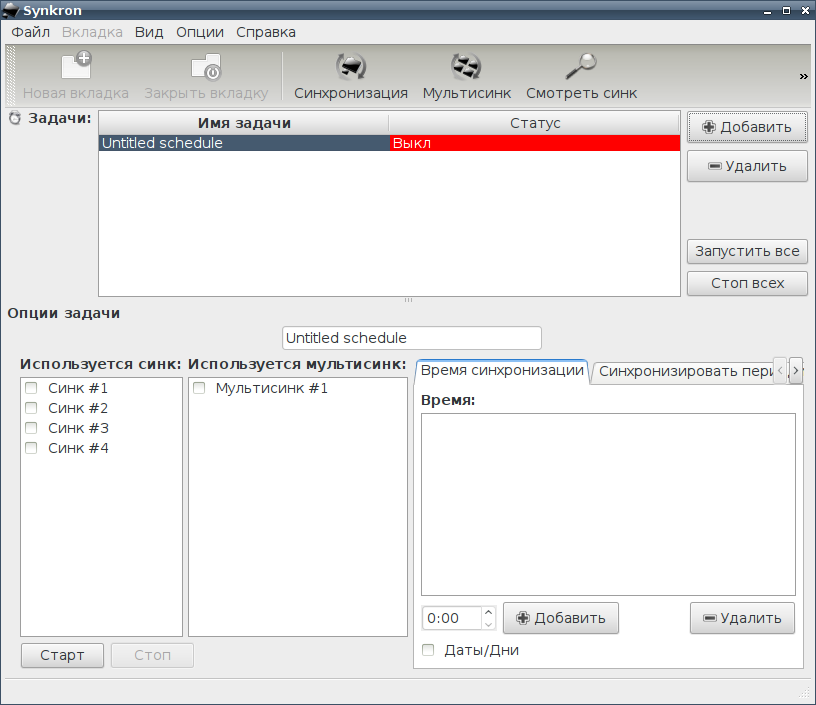Screen dimensions: 816x705
Task: Enable the Мультисинк #1 checkbox
Action: click(x=199, y=388)
